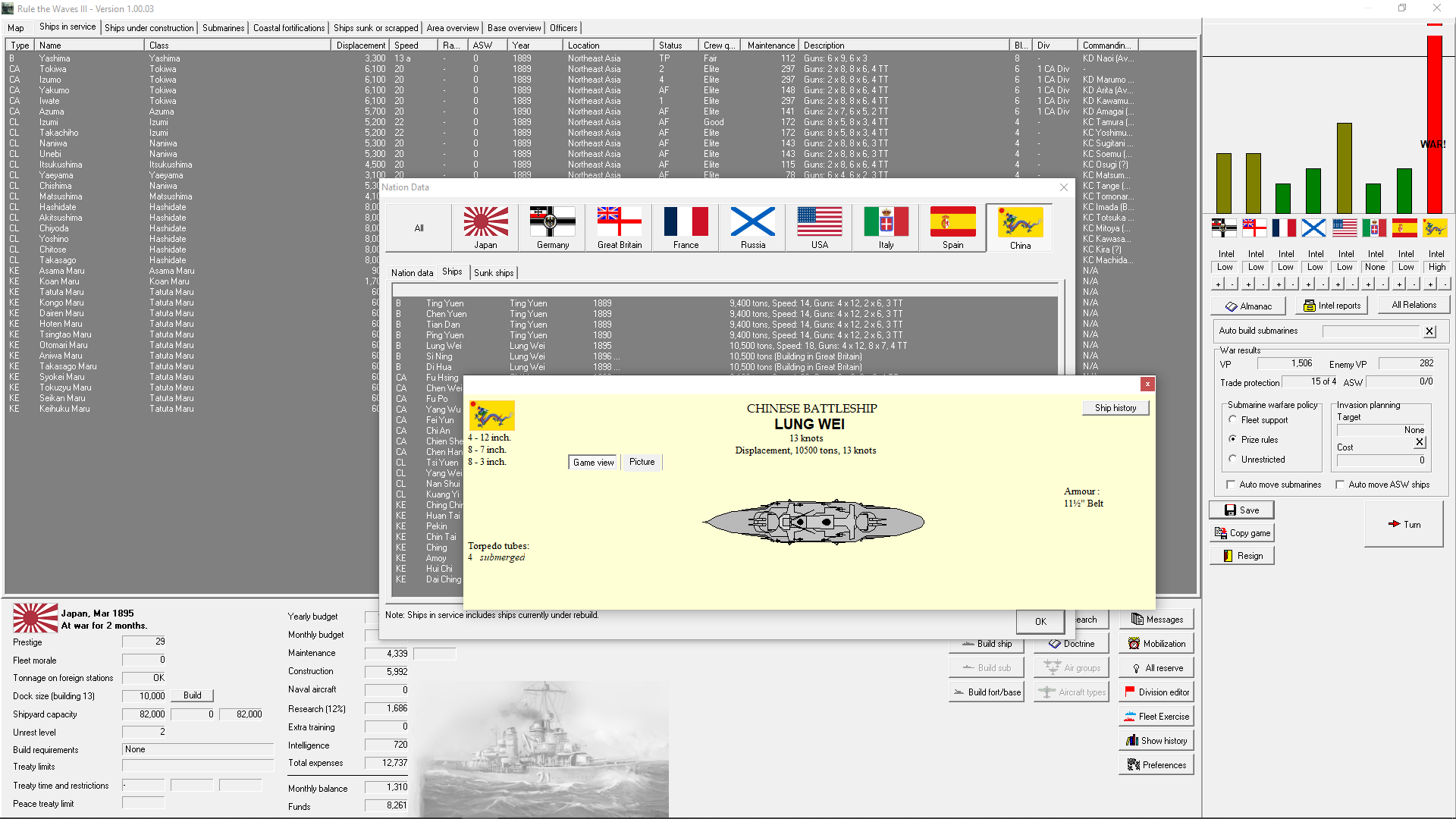Switch to the Nation data tab
This screenshot has height=819, width=1456.
tap(412, 273)
